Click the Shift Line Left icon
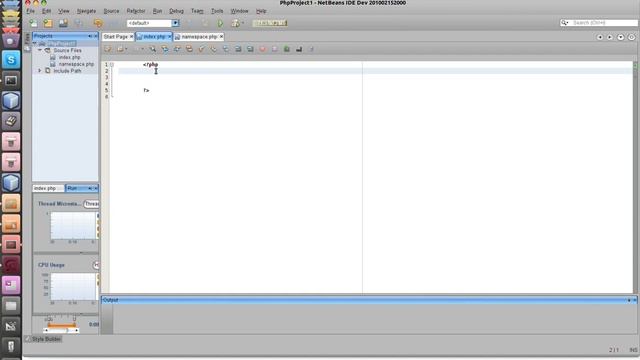Screen dimensions: 640x360 [x=238, y=49]
